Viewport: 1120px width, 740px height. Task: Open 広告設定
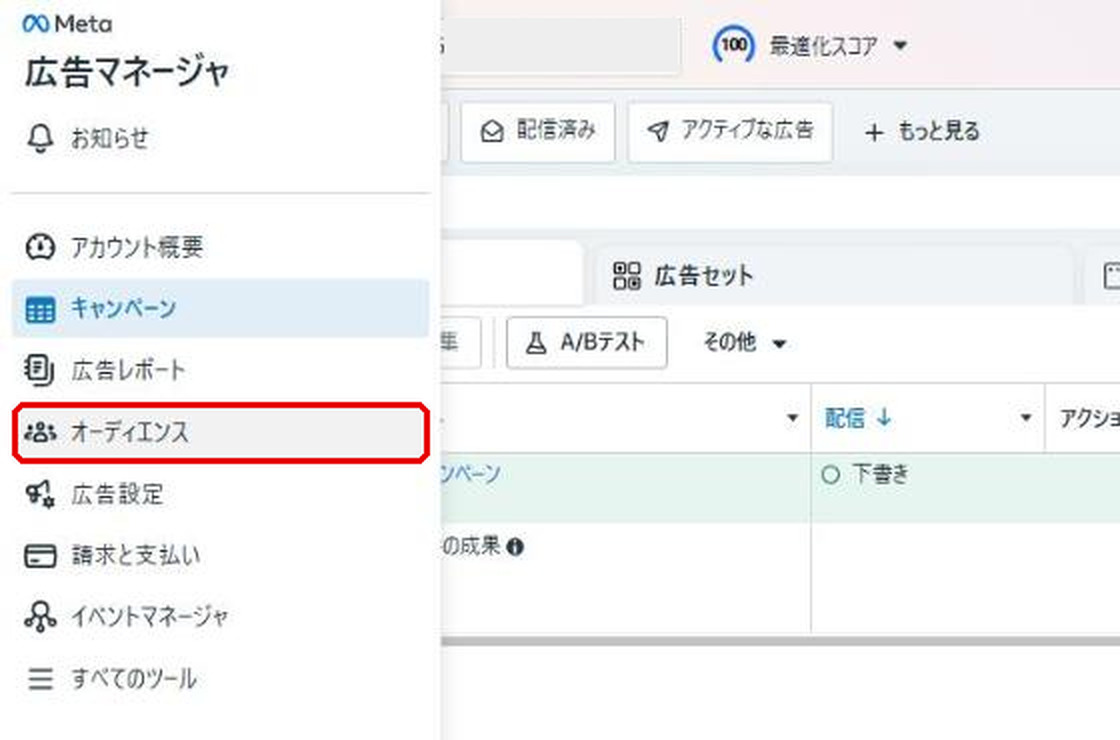[x=220, y=494]
